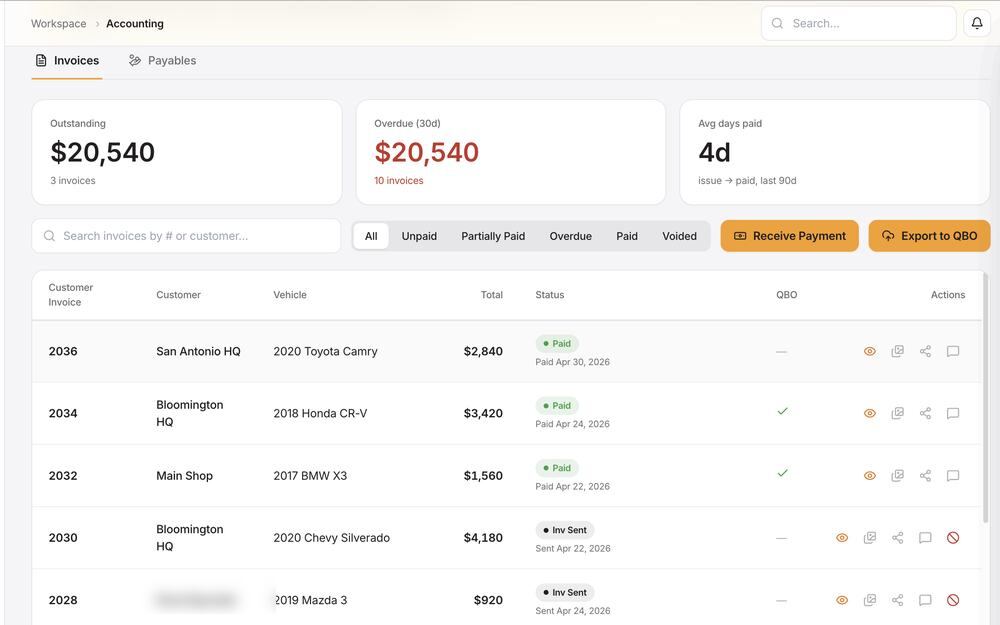Image resolution: width=1000 pixels, height=625 pixels.
Task: Click 2018 Honda CR-V vehicle
Action: click(320, 413)
